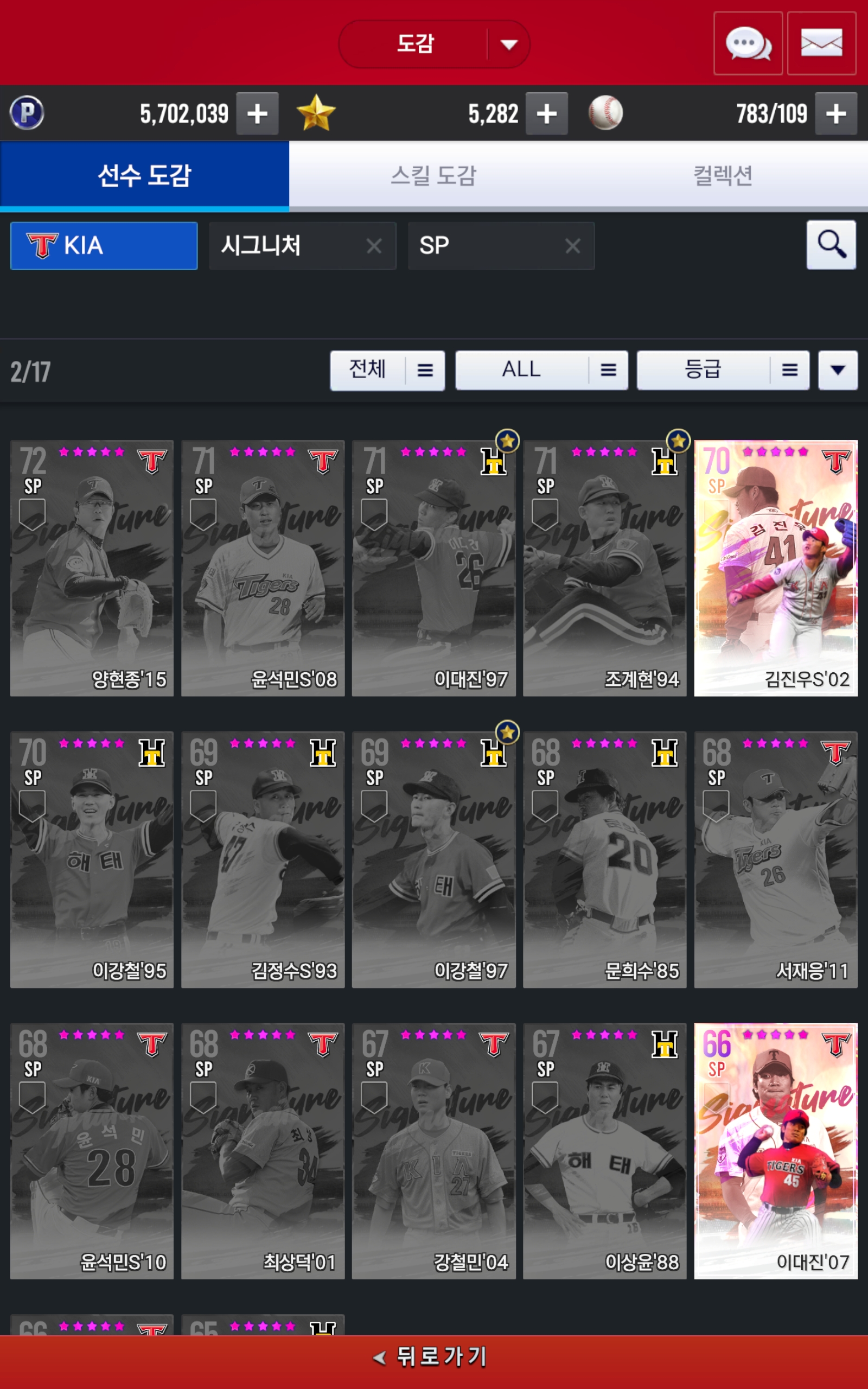Screen dimensions: 868x1389
Task: Switch to the 컬렉션 tab
Action: [x=723, y=175]
